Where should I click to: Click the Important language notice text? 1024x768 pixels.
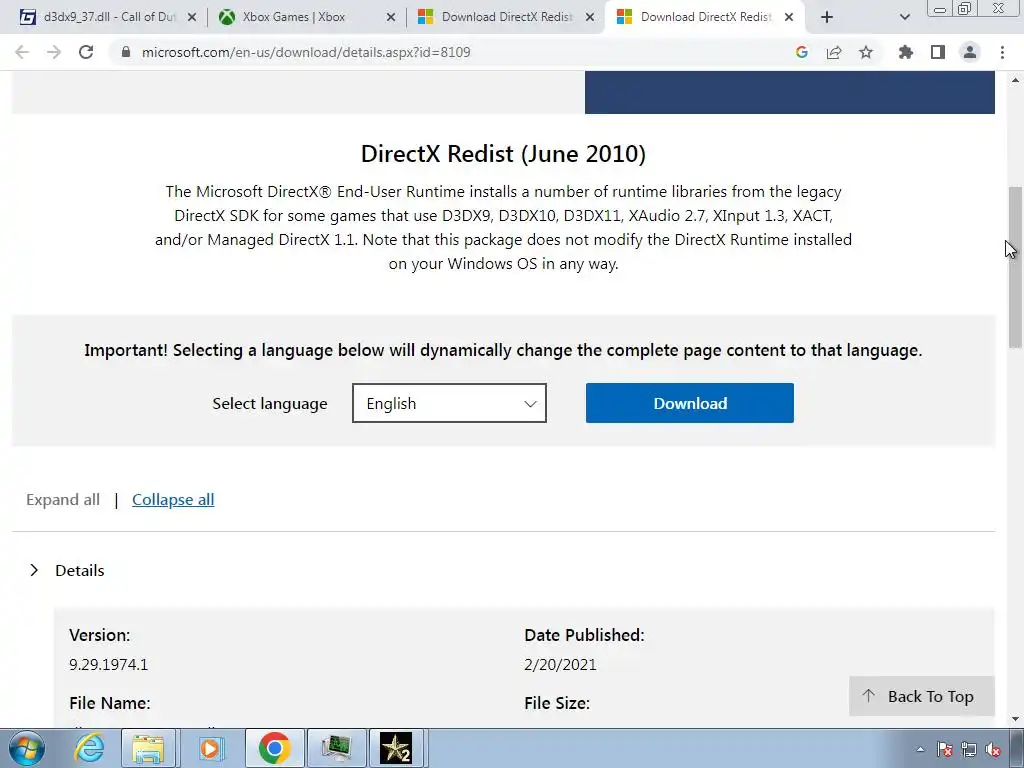[x=504, y=350]
